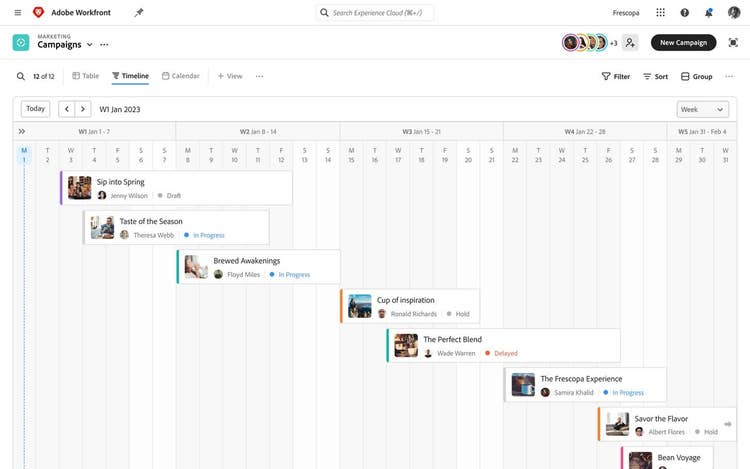Viewport: 750px width, 469px height.
Task: Open the Brewed Awakenings campaign thumbnail
Action: click(196, 267)
